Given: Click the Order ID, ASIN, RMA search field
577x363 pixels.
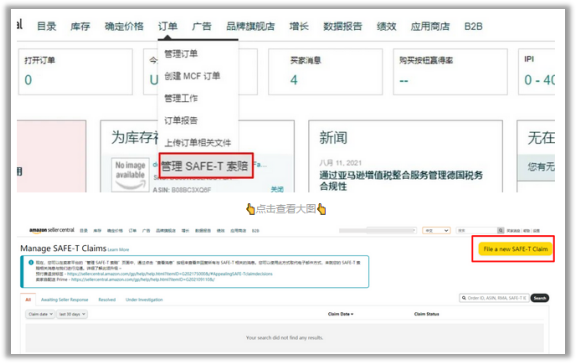Looking at the screenshot, I should click(494, 298).
